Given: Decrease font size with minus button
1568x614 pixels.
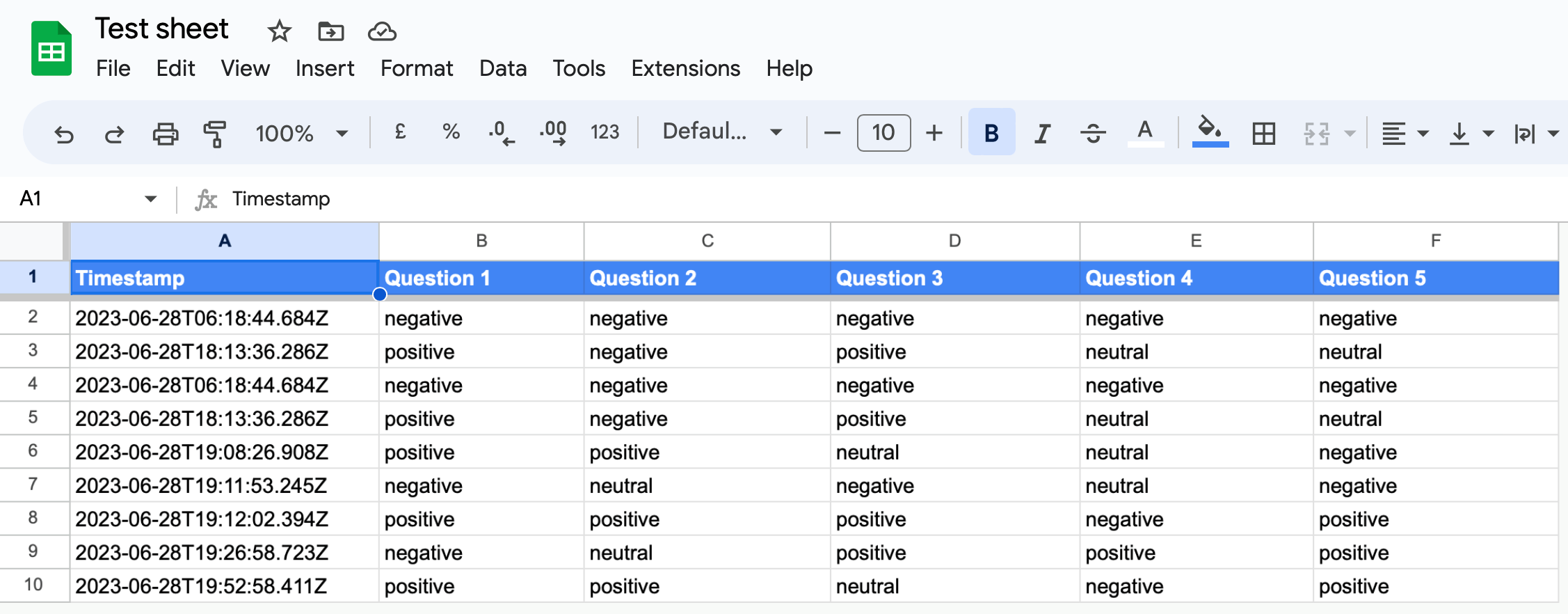Looking at the screenshot, I should point(832,132).
